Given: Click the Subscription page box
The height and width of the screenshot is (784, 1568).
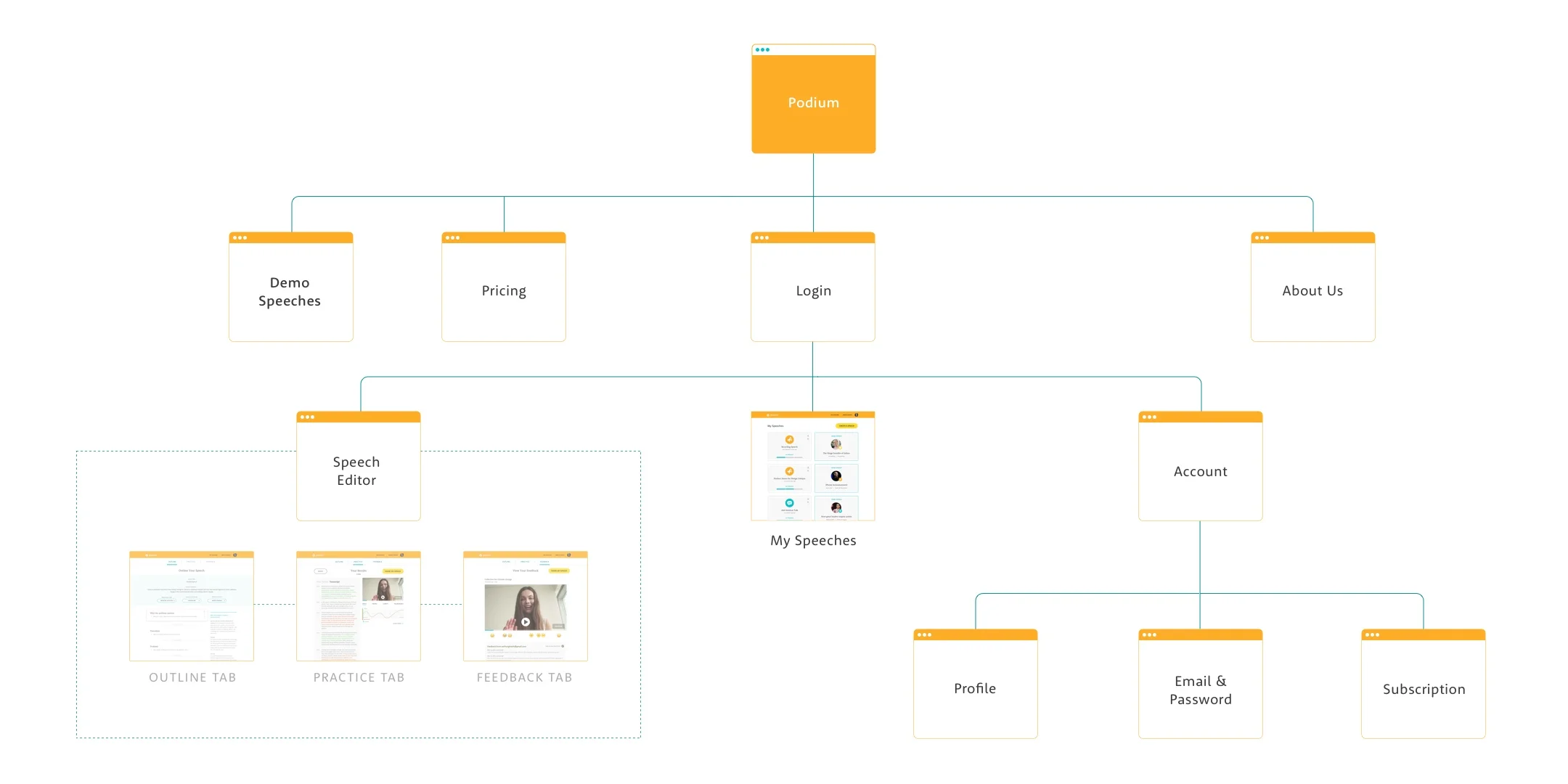Looking at the screenshot, I should tap(1424, 684).
